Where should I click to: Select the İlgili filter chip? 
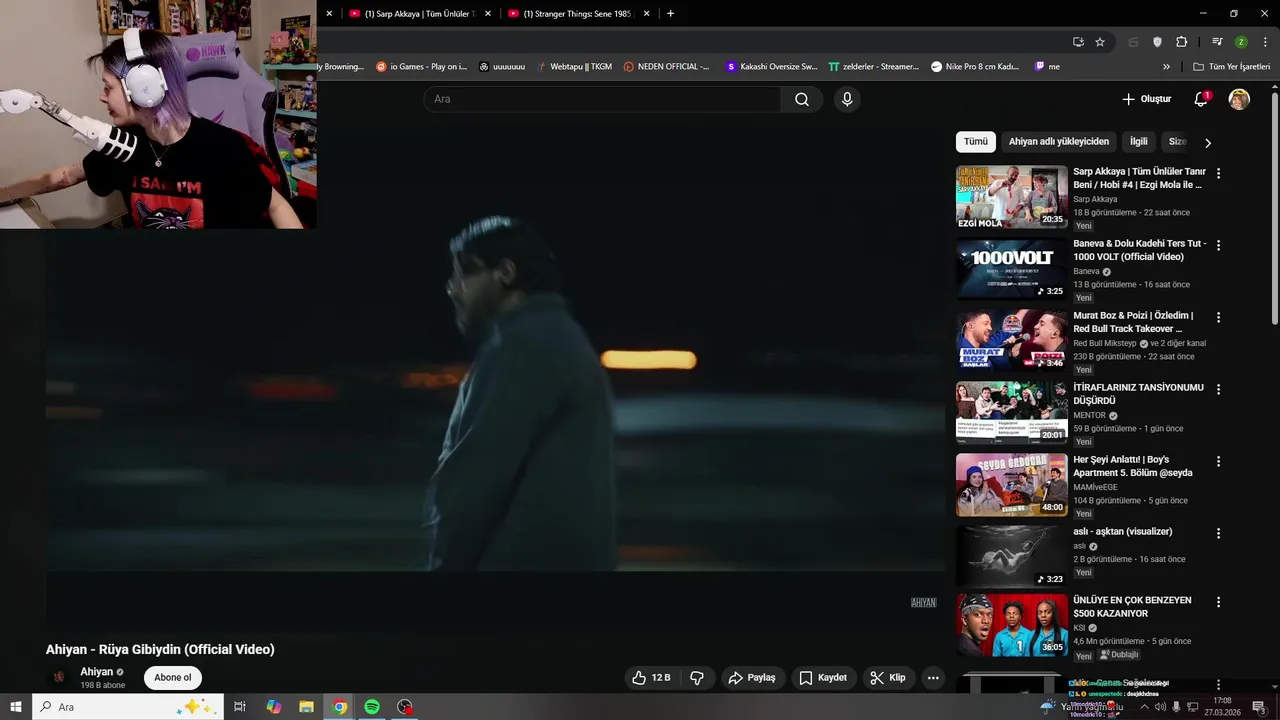[1139, 142]
